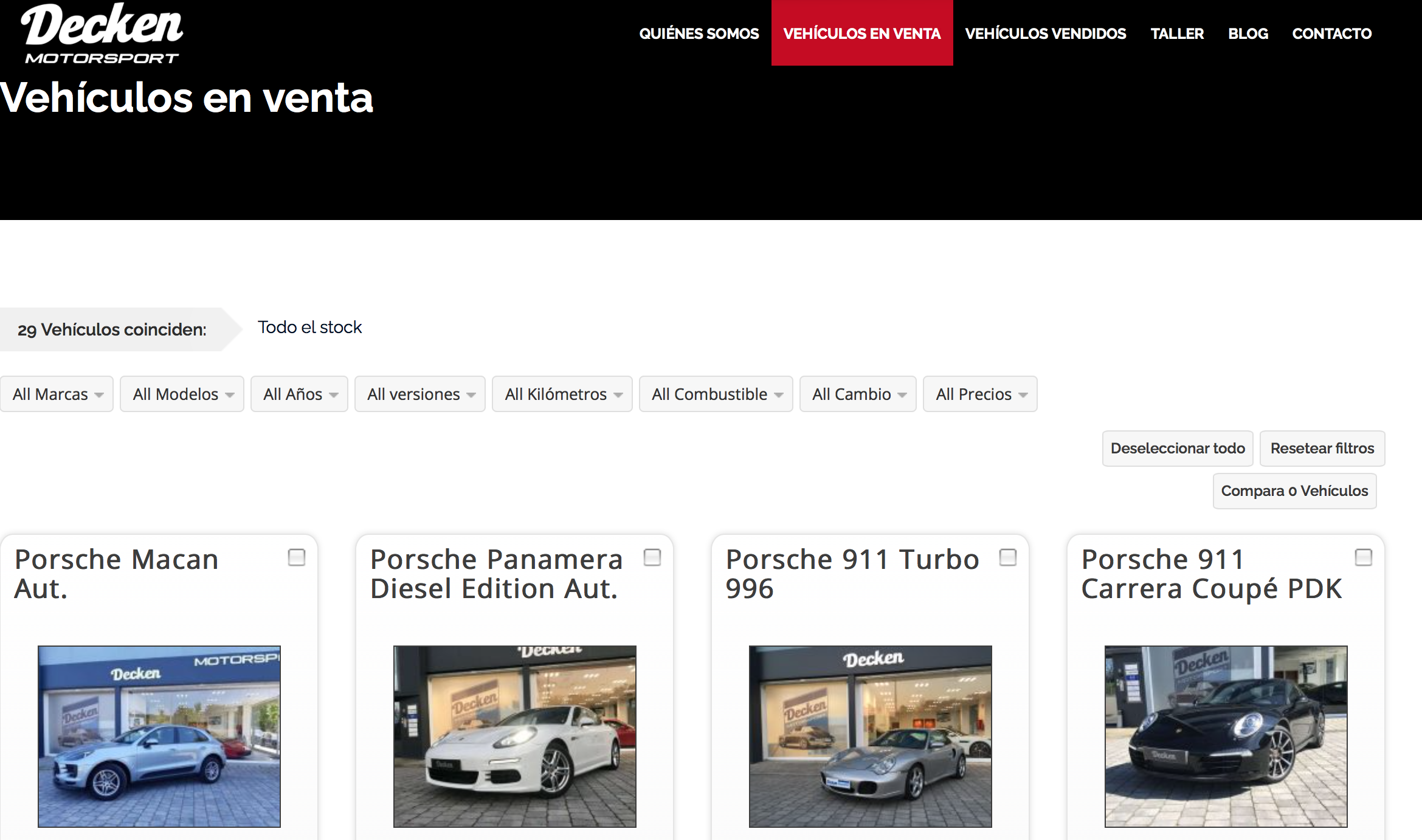
Task: Select the Vehículos en Venta tab
Action: pos(862,33)
